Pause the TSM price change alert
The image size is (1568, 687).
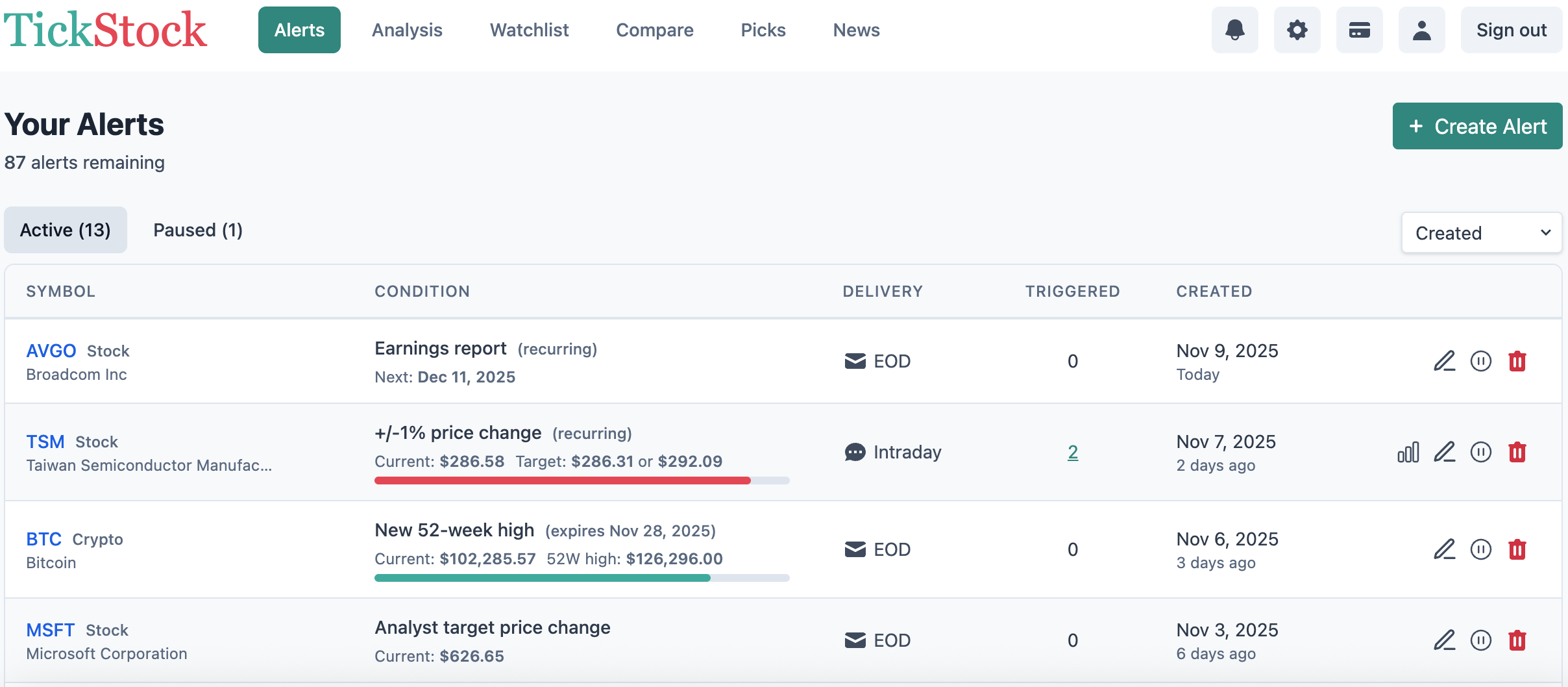click(1481, 452)
